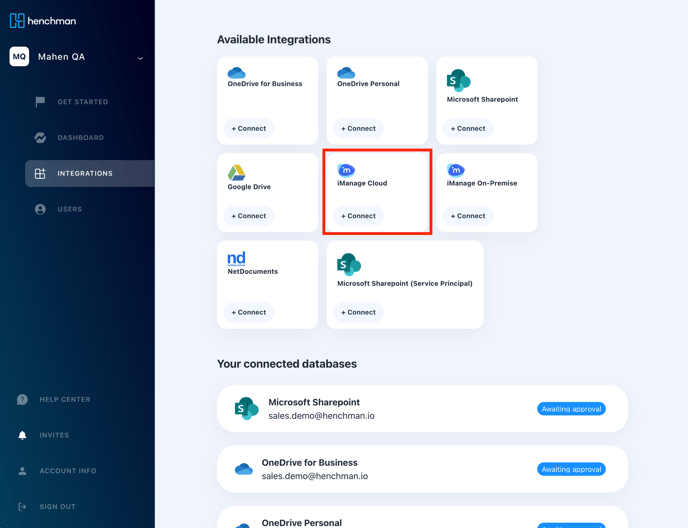Click the Help Center icon
Image resolution: width=688 pixels, height=528 pixels.
(22, 400)
